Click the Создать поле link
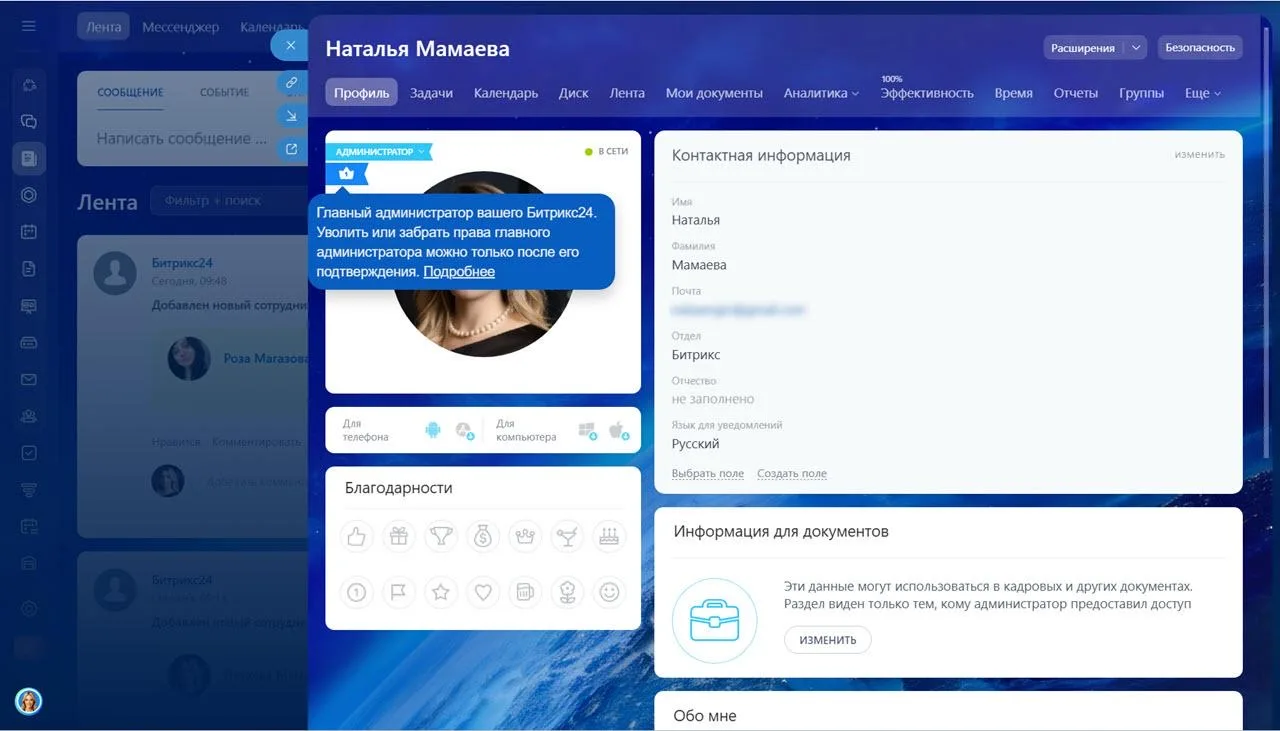This screenshot has width=1280, height=731. (791, 474)
